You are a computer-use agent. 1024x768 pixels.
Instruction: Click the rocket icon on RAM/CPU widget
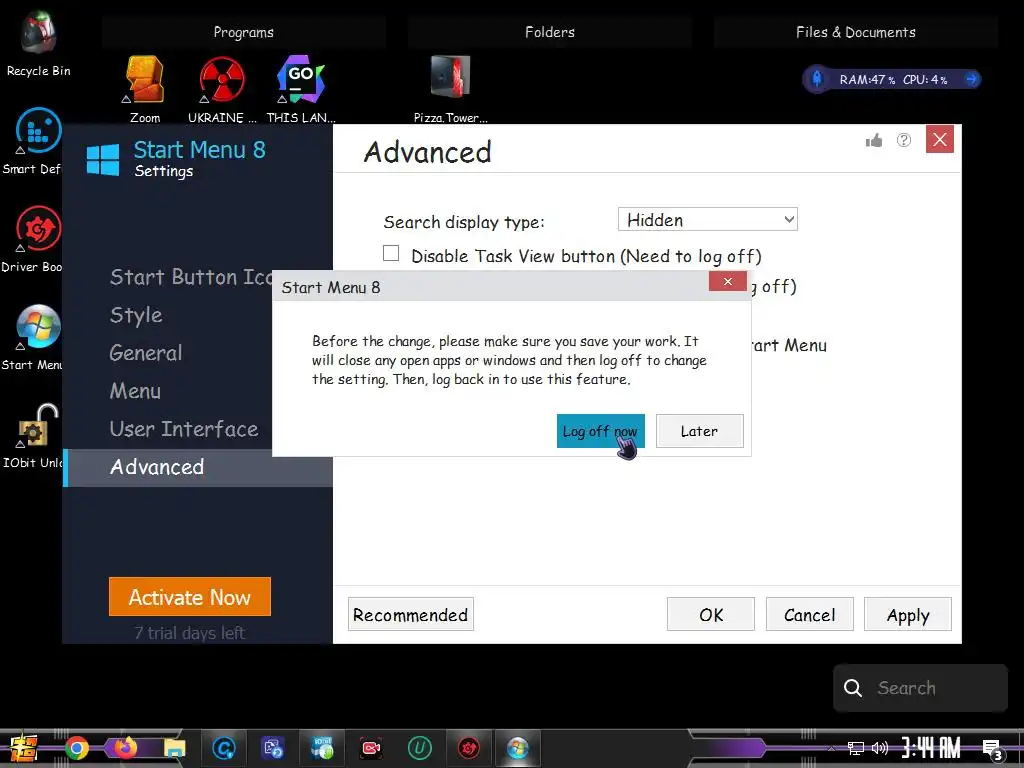816,79
